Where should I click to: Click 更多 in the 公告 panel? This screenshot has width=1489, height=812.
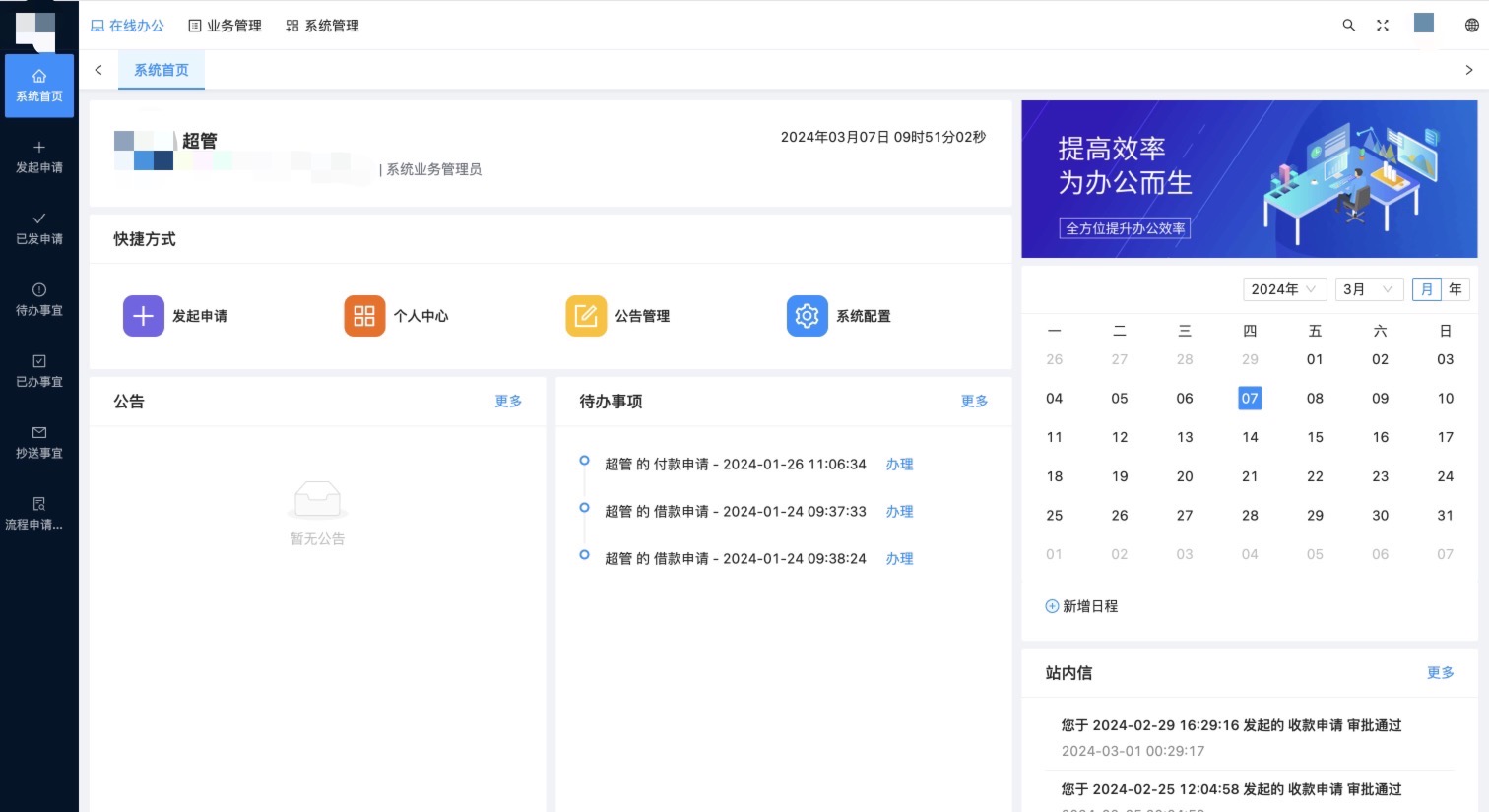508,401
